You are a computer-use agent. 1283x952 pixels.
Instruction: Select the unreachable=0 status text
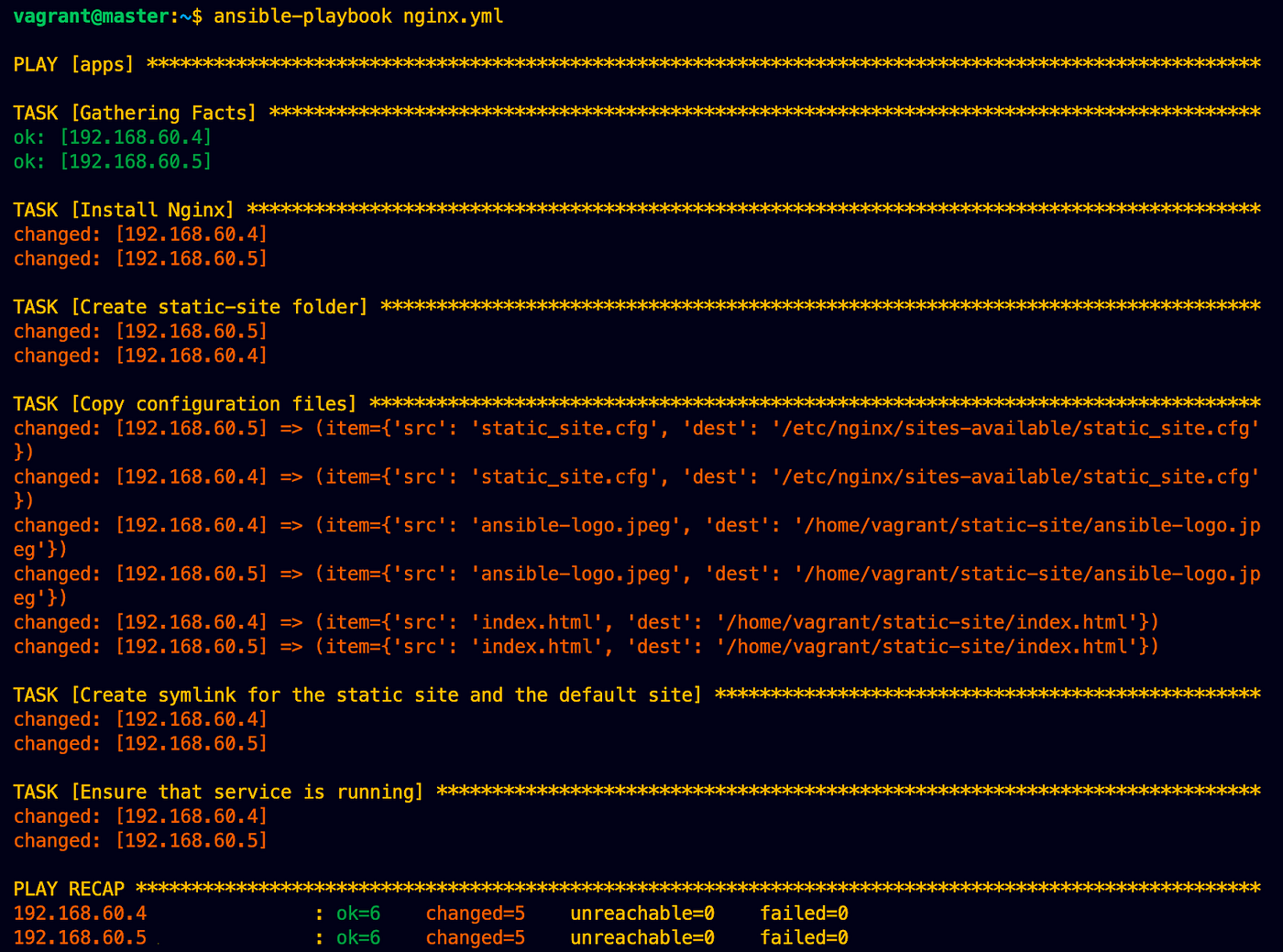point(641,913)
